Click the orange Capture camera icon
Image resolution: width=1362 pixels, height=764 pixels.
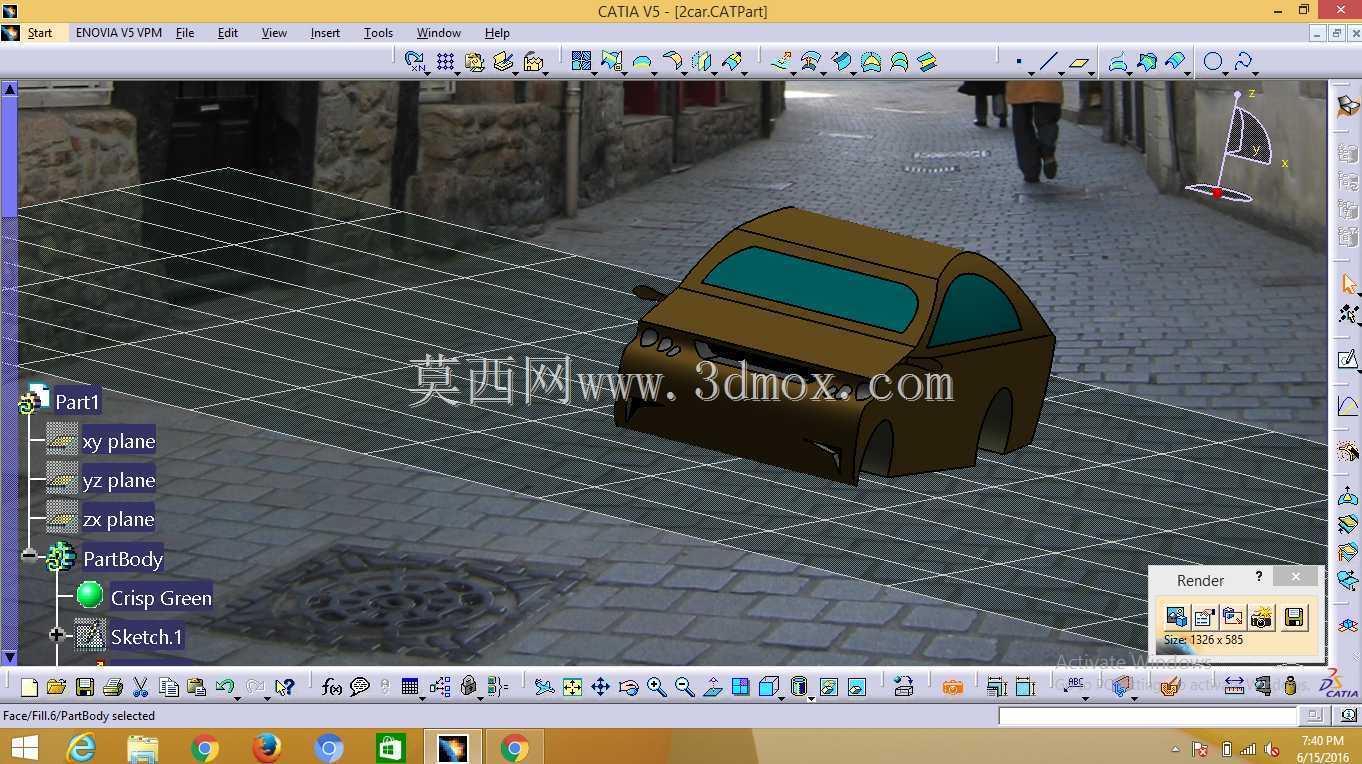click(x=953, y=687)
